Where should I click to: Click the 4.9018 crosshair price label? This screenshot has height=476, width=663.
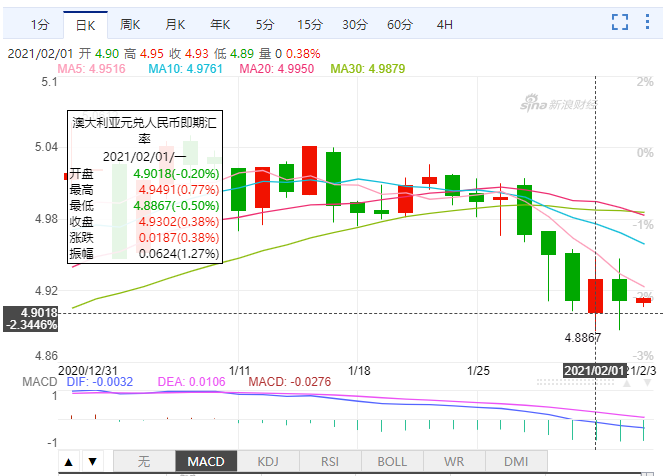(30, 319)
